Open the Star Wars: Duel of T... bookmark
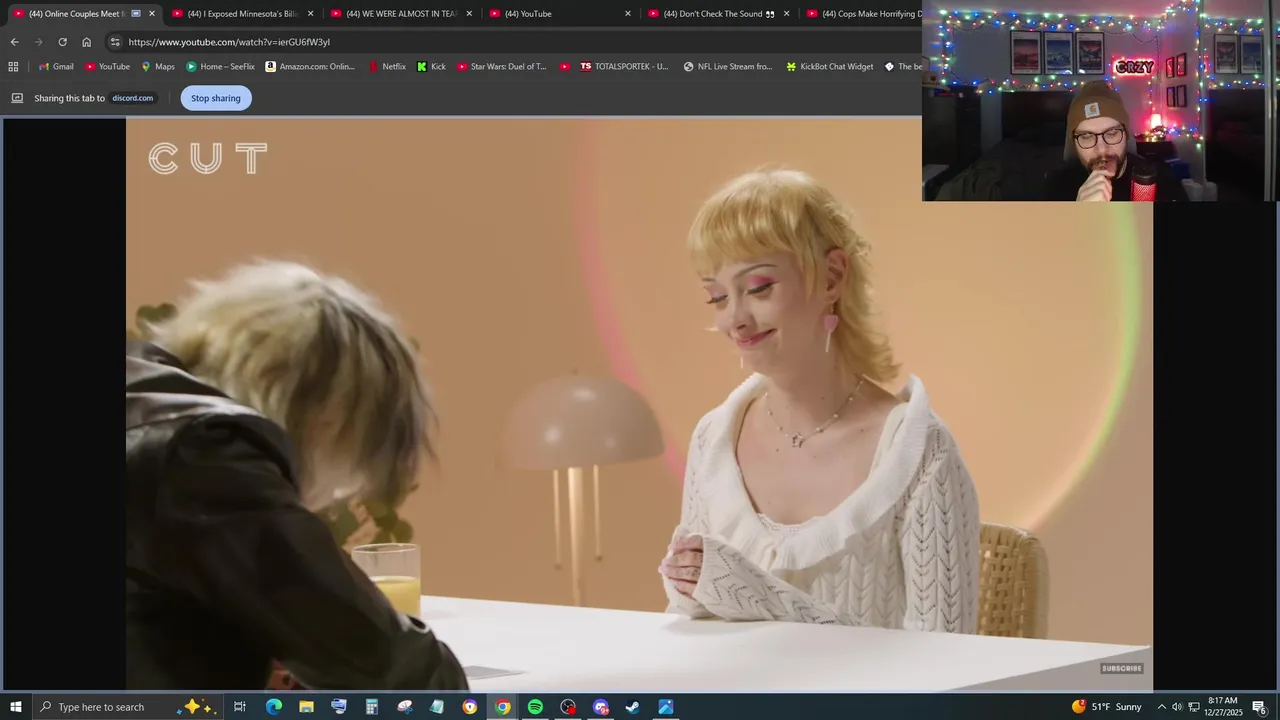This screenshot has width=1280, height=720. 502,67
